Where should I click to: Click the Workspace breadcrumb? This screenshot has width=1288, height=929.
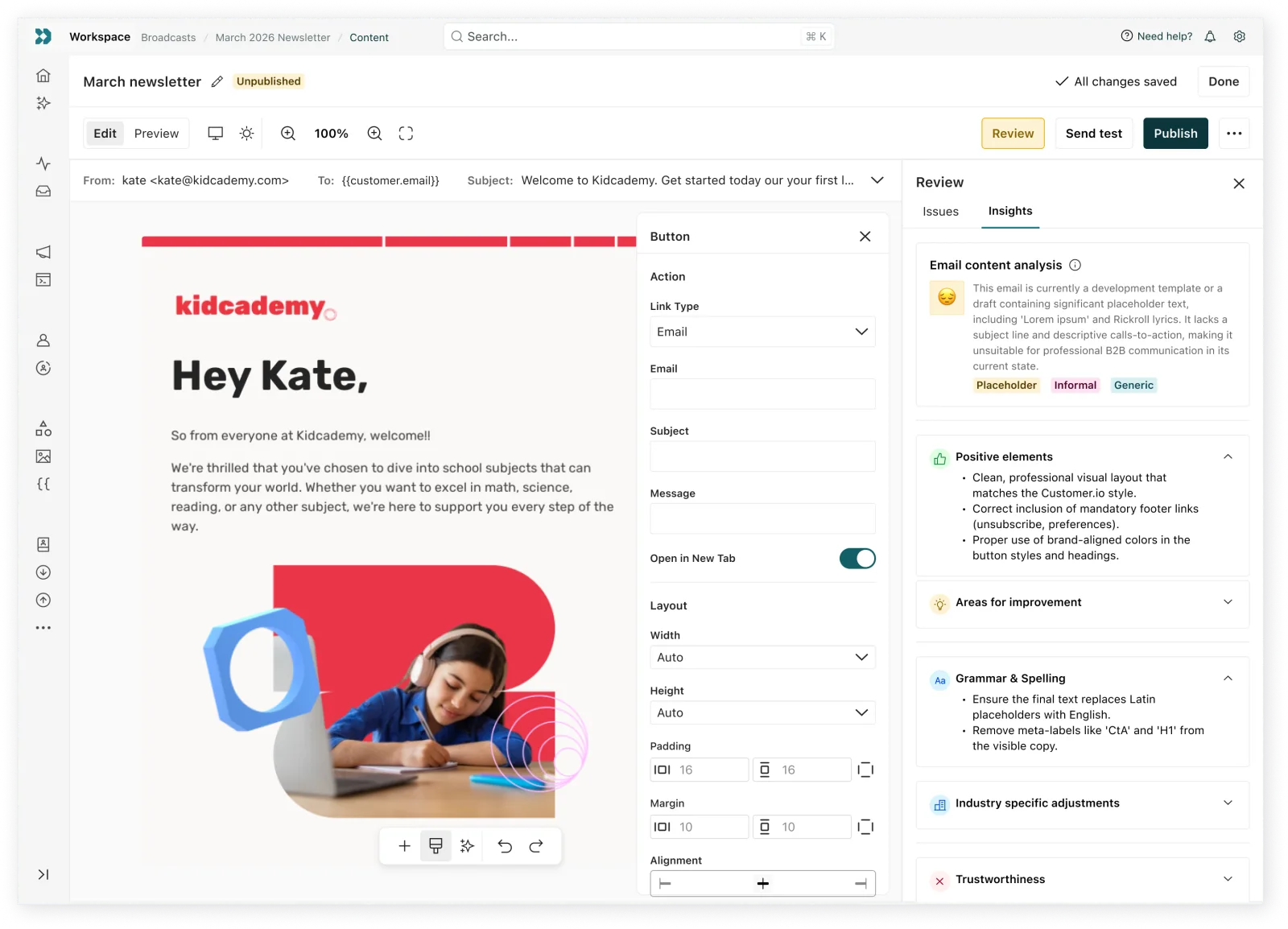pyautogui.click(x=100, y=37)
